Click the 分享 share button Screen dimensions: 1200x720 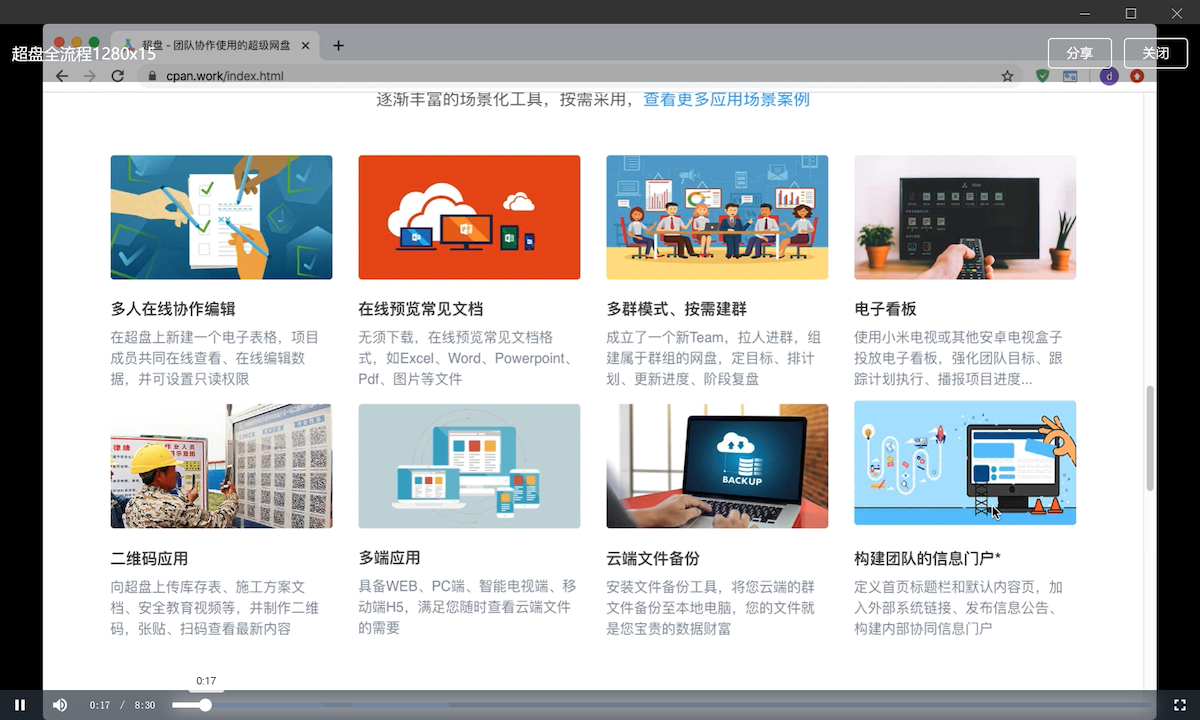point(1079,53)
